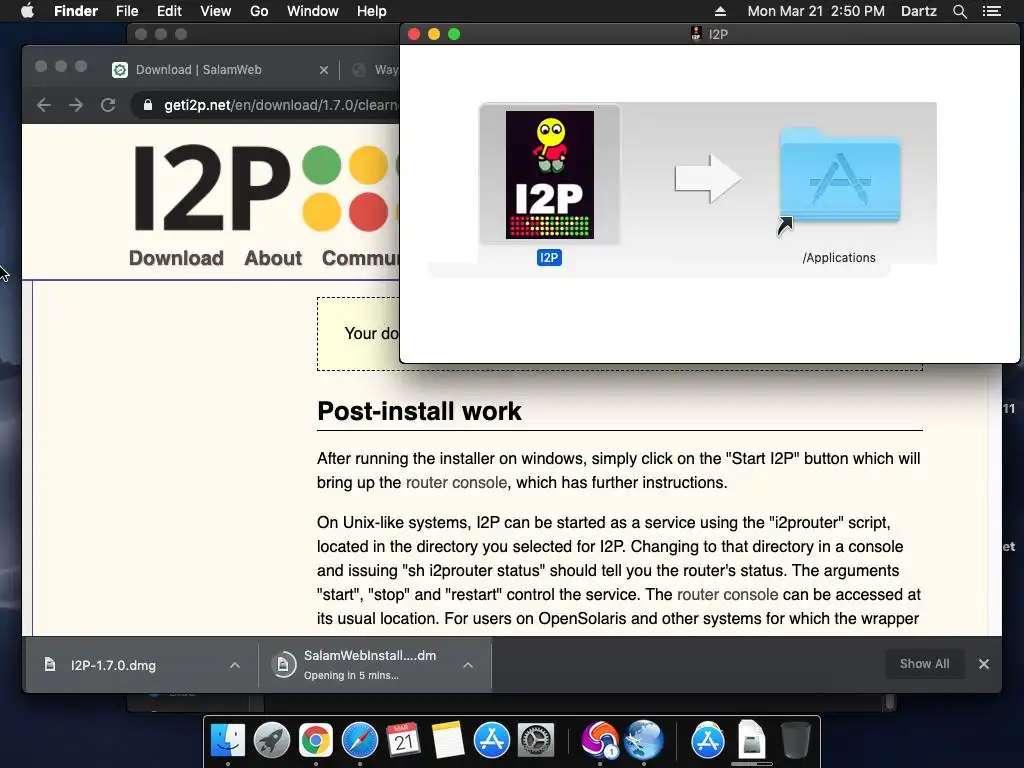Open Notes app in the Dock
This screenshot has width=1024, height=768.
[448, 741]
